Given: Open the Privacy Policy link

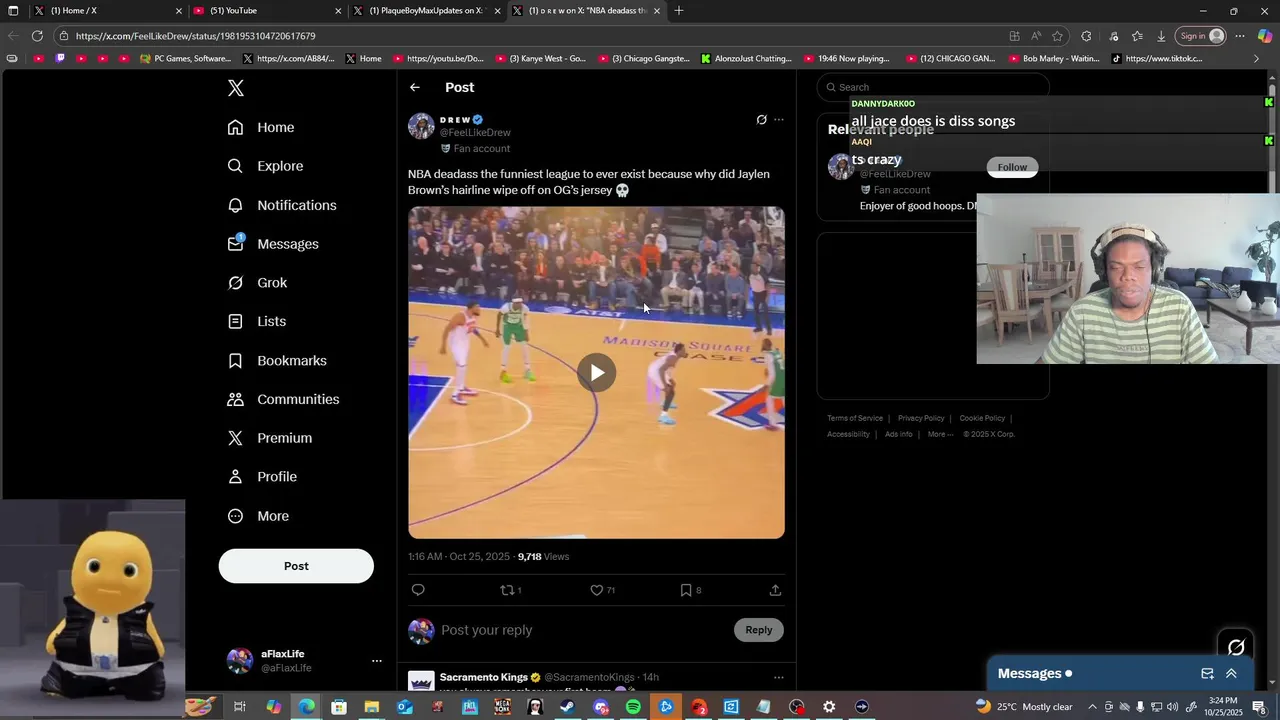Looking at the screenshot, I should pyautogui.click(x=921, y=418).
